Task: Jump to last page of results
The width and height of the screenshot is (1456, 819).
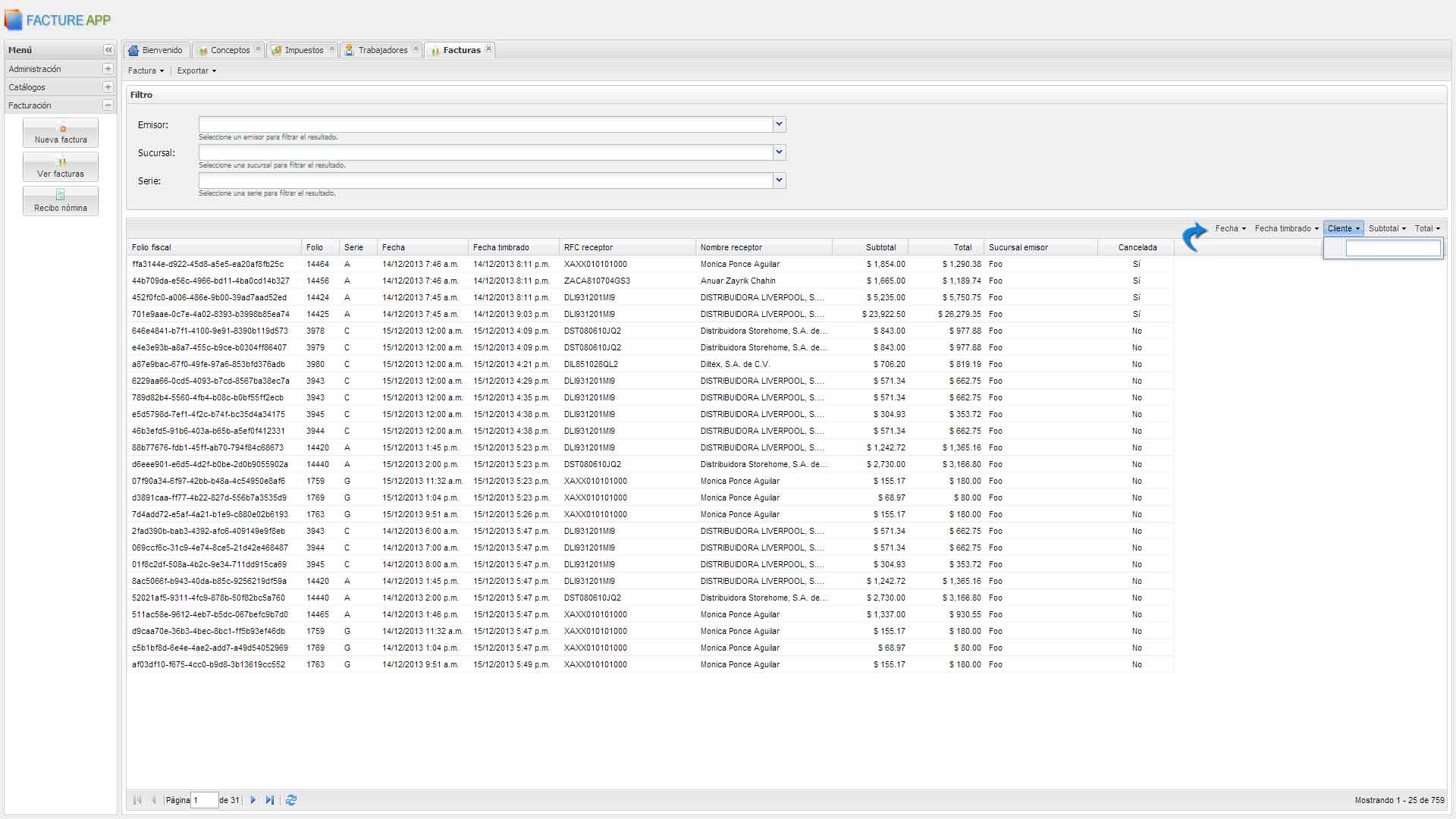Action: pos(270,800)
